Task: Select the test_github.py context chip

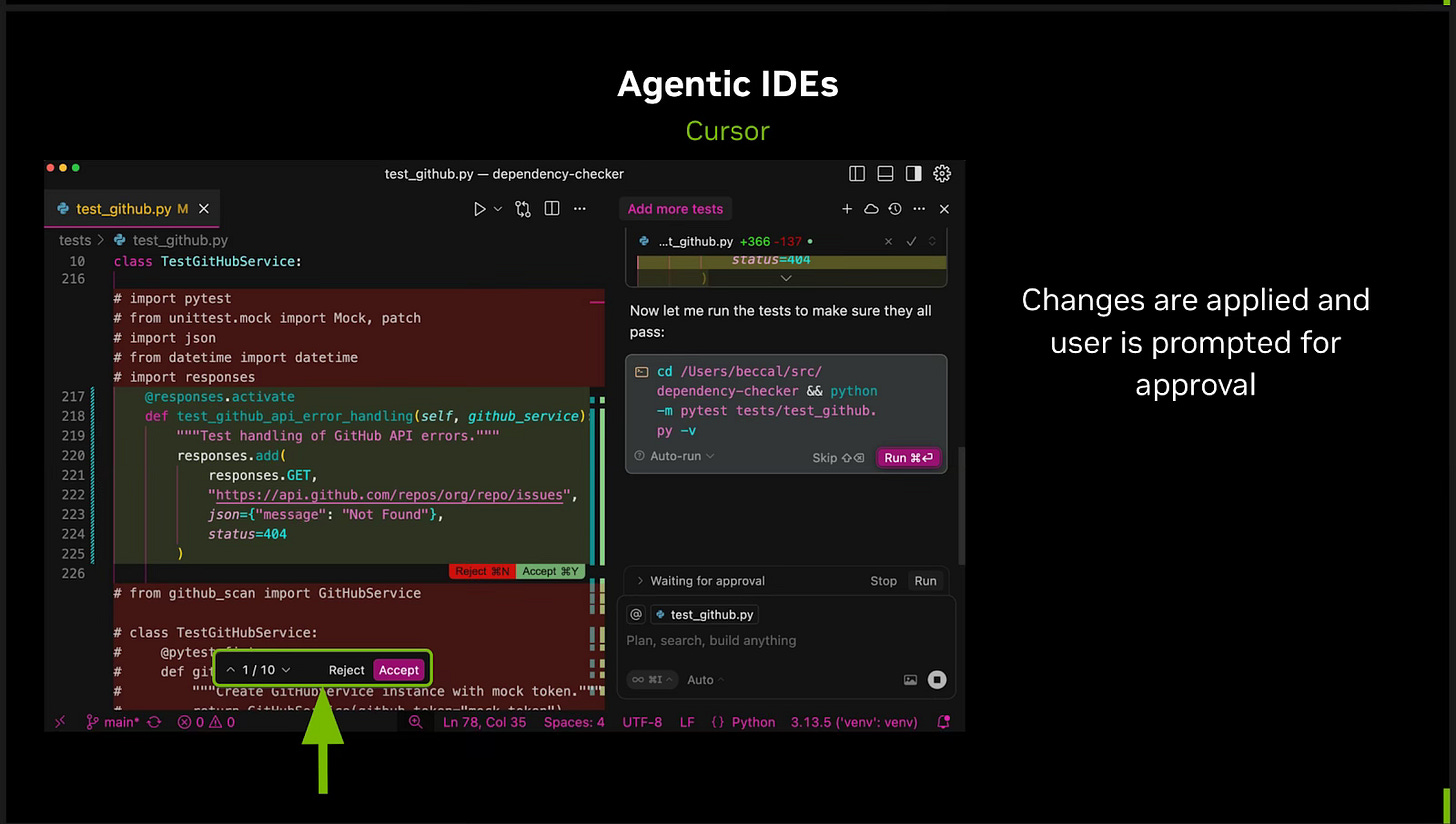Action: 706,614
